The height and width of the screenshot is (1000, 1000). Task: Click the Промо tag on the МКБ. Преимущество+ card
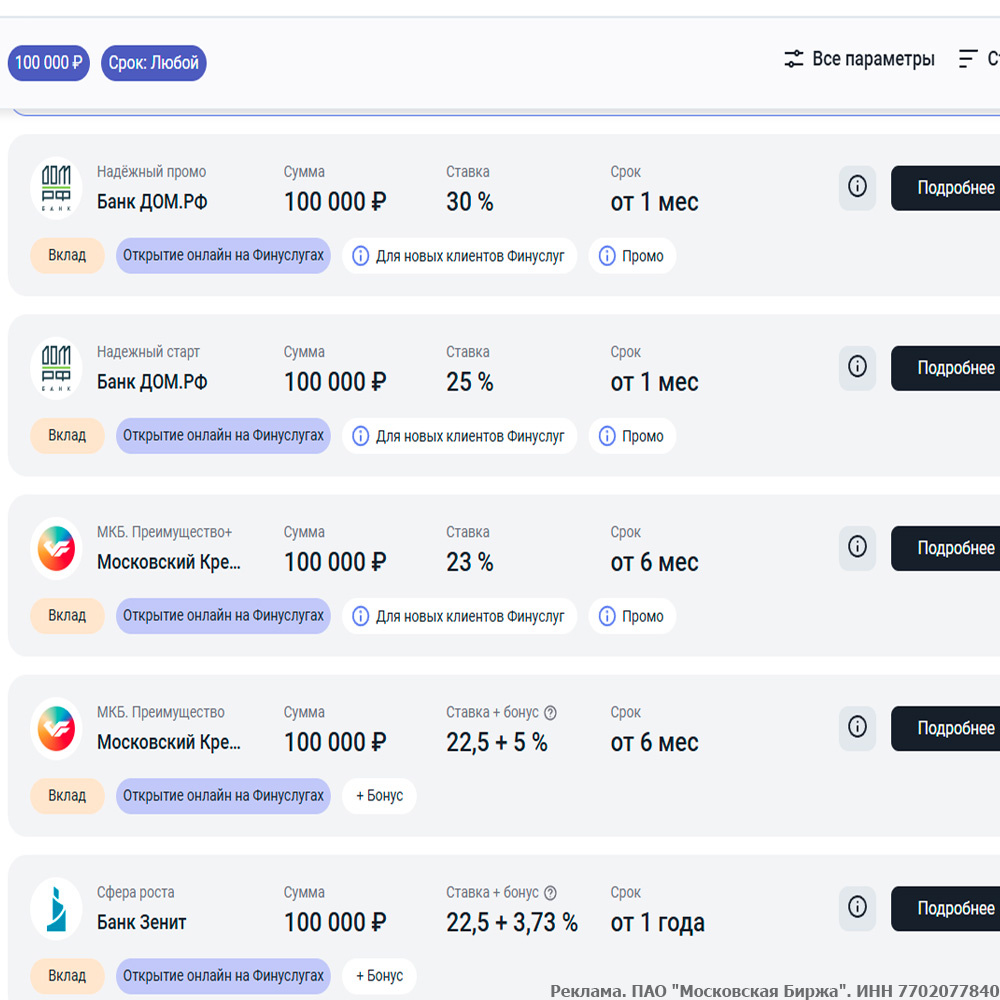point(632,616)
